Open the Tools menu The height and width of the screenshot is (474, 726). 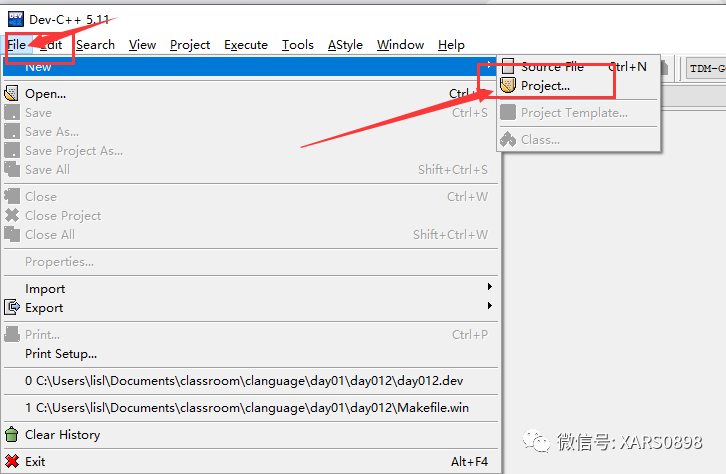coord(298,45)
